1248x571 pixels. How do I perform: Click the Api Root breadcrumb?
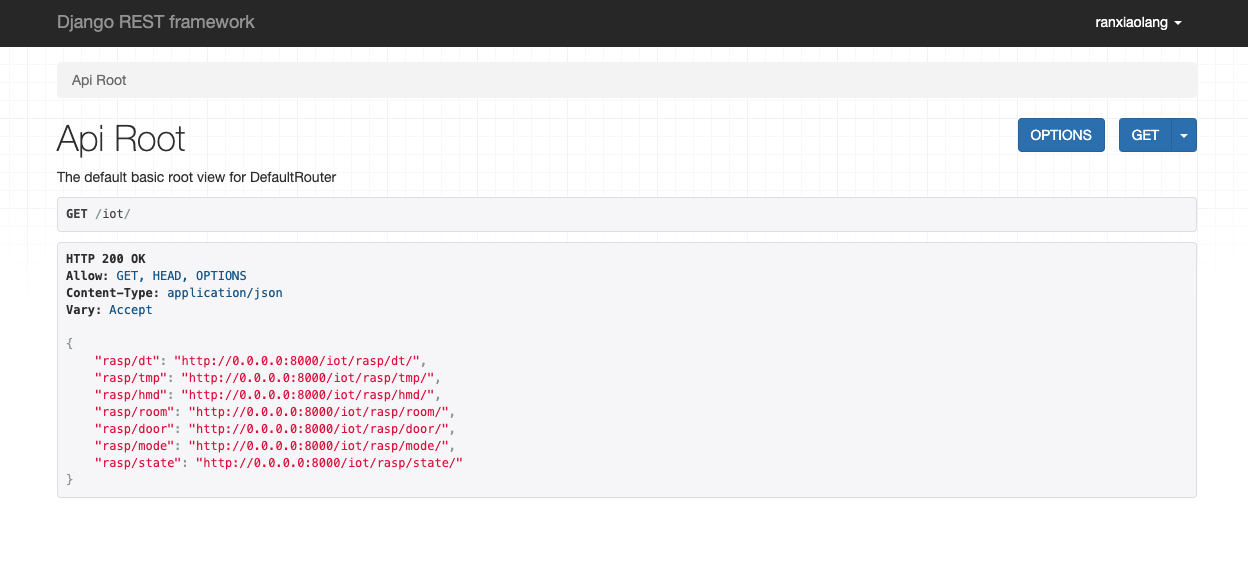[x=99, y=80]
